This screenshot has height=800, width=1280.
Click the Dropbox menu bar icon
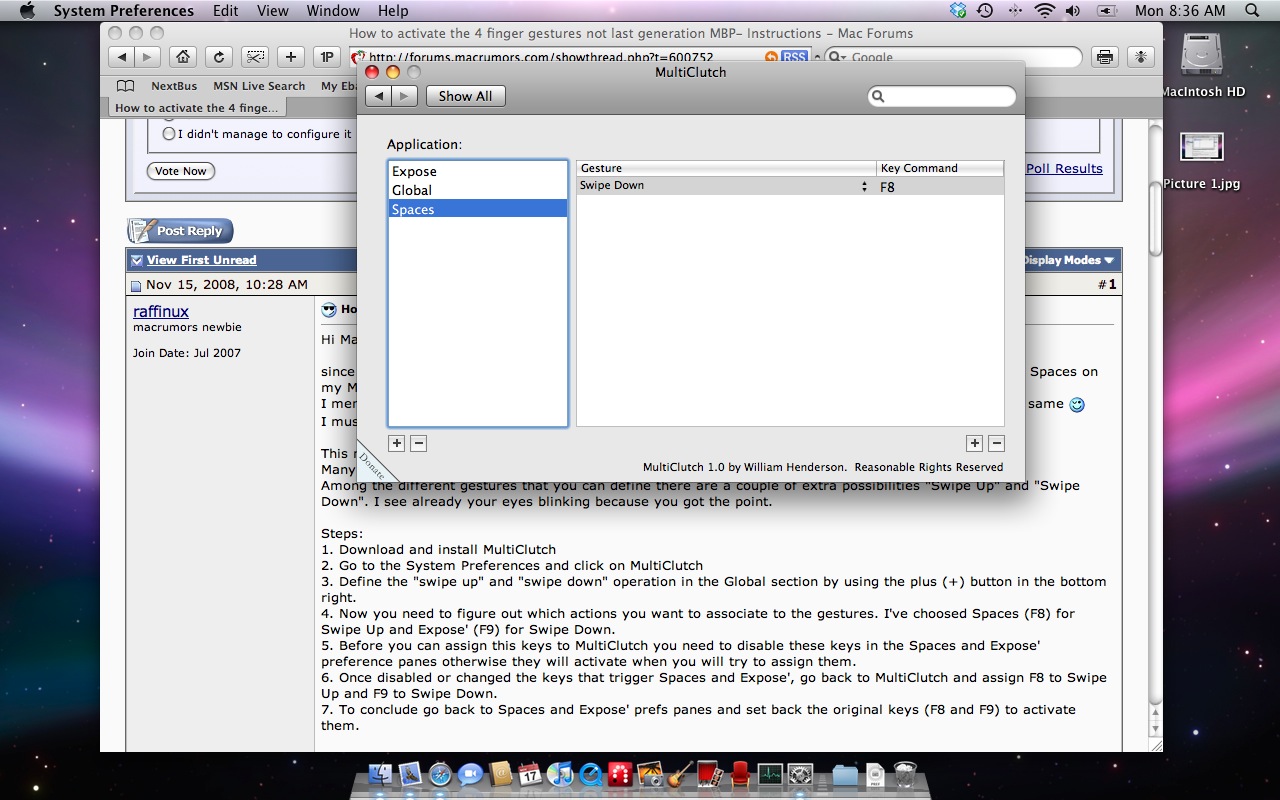(958, 11)
